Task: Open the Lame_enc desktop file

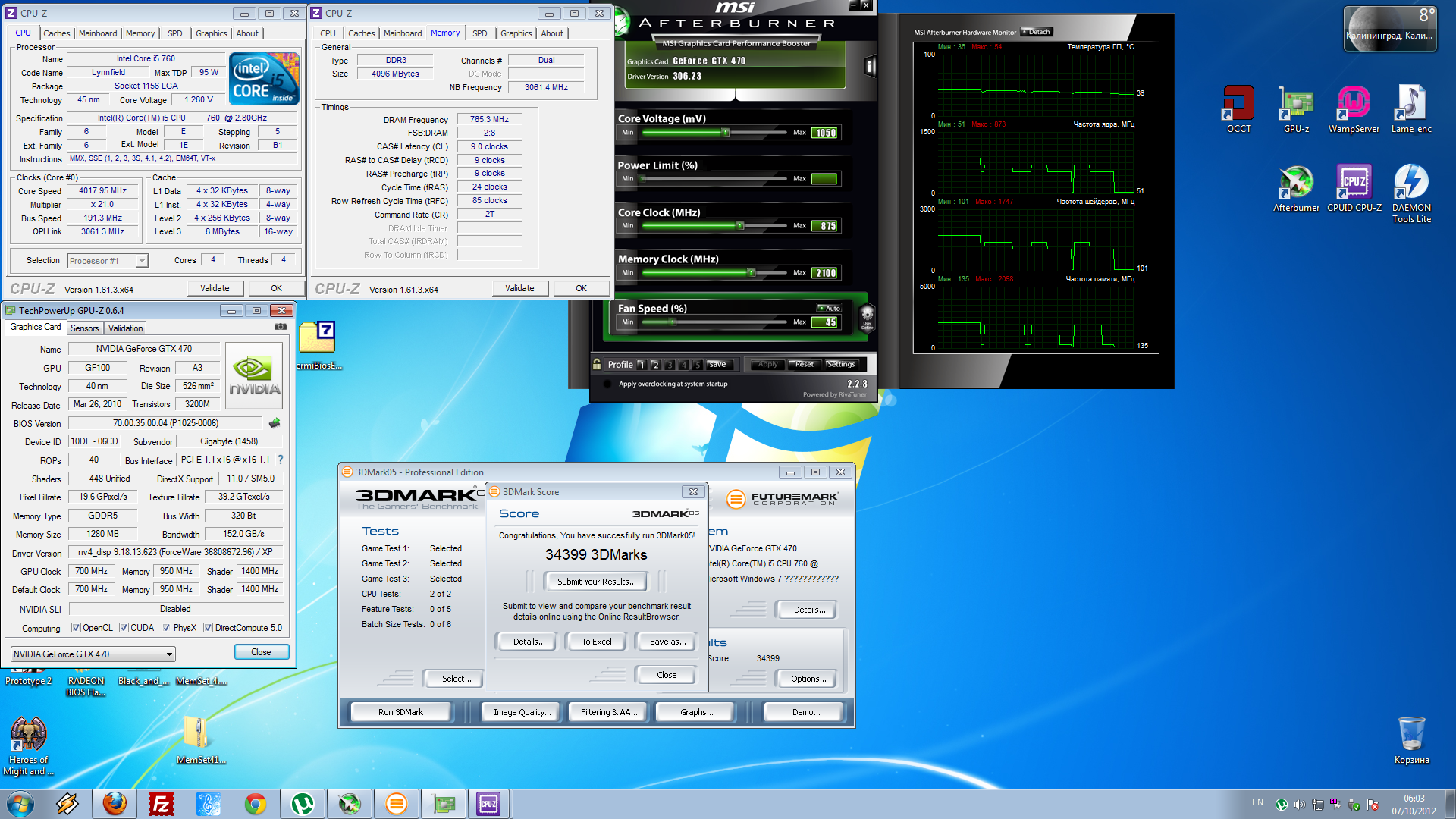Action: point(1411,109)
